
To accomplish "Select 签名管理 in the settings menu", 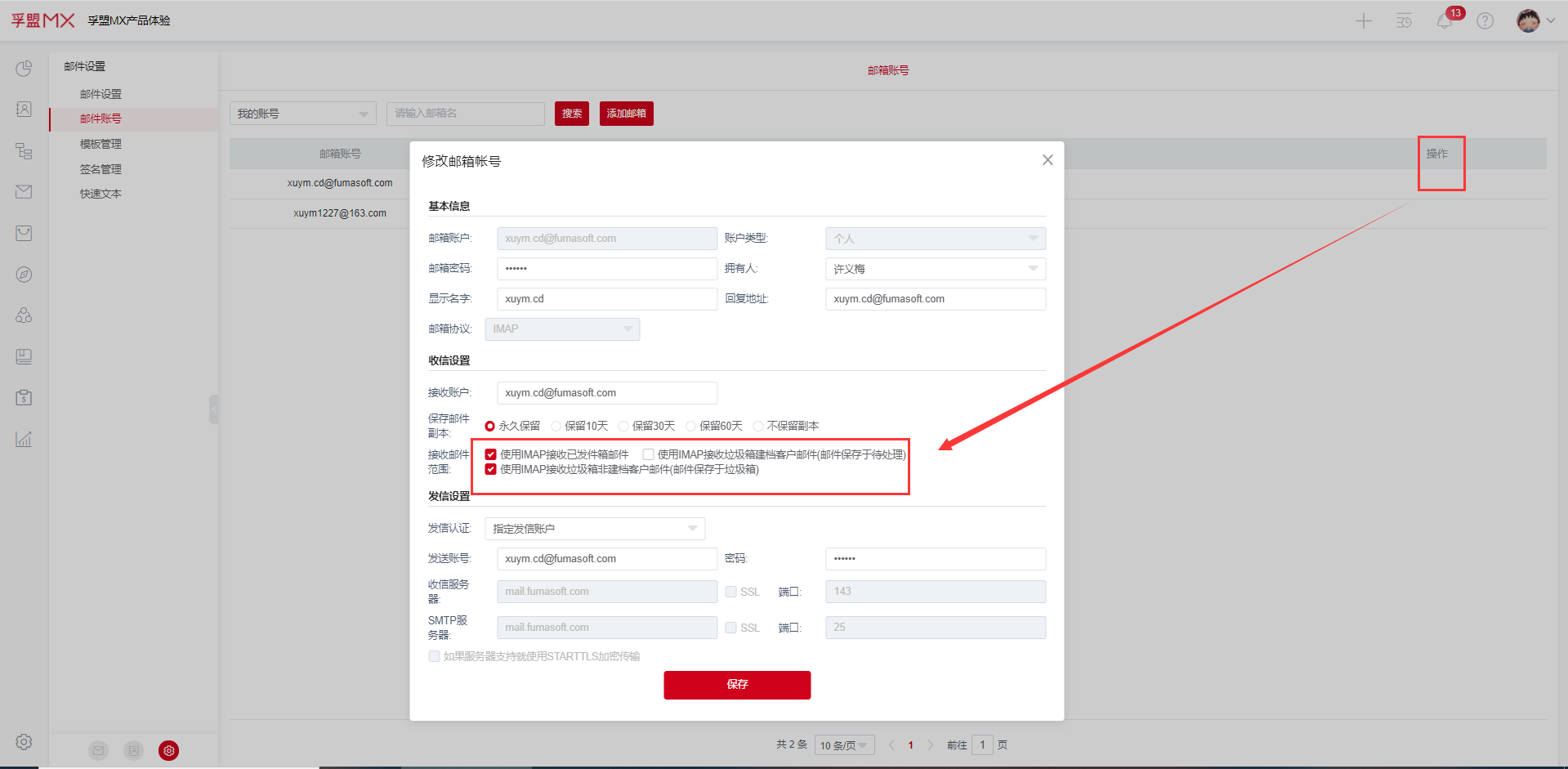I will 101,169.
